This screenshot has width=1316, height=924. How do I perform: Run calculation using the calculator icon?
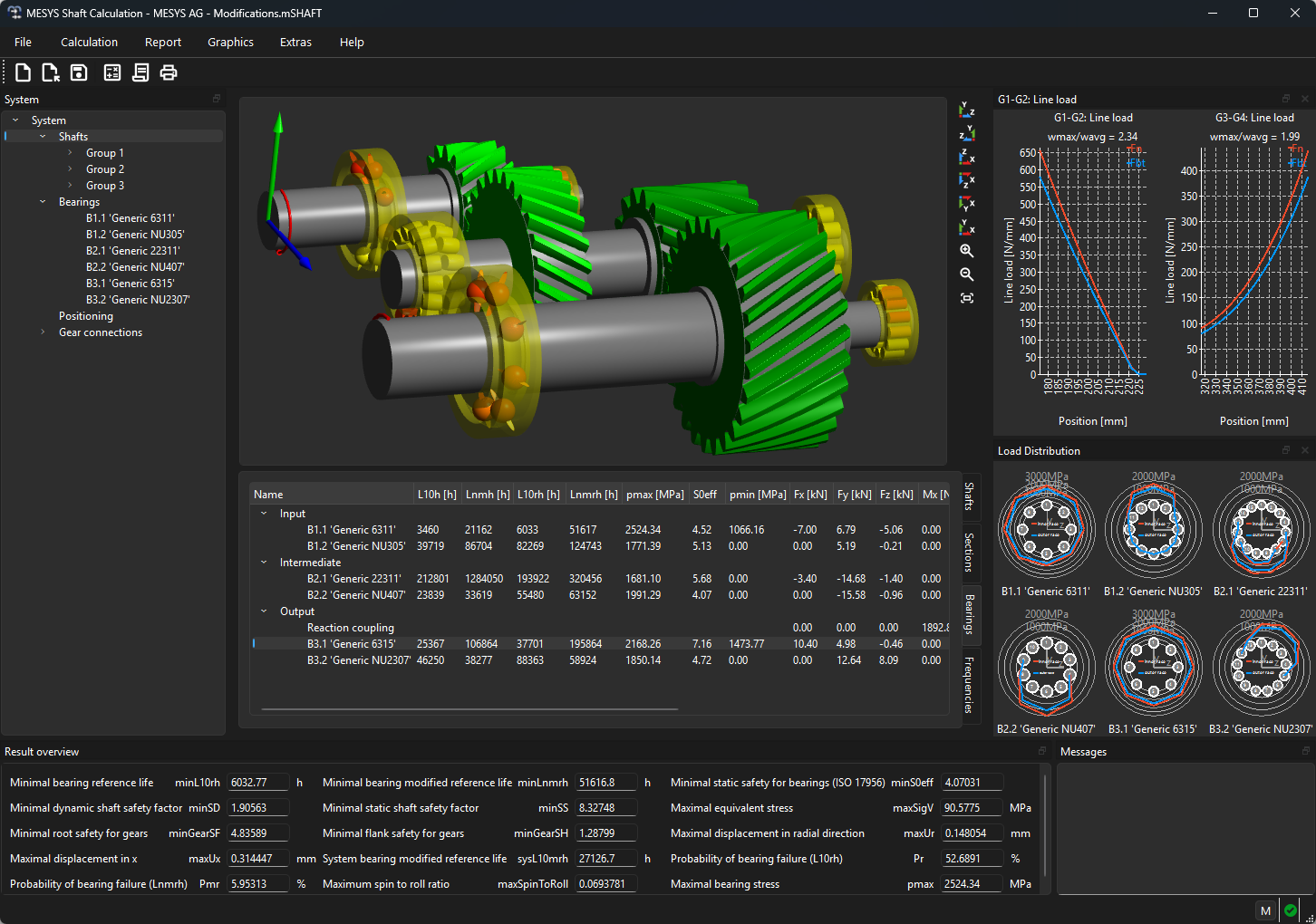click(112, 73)
